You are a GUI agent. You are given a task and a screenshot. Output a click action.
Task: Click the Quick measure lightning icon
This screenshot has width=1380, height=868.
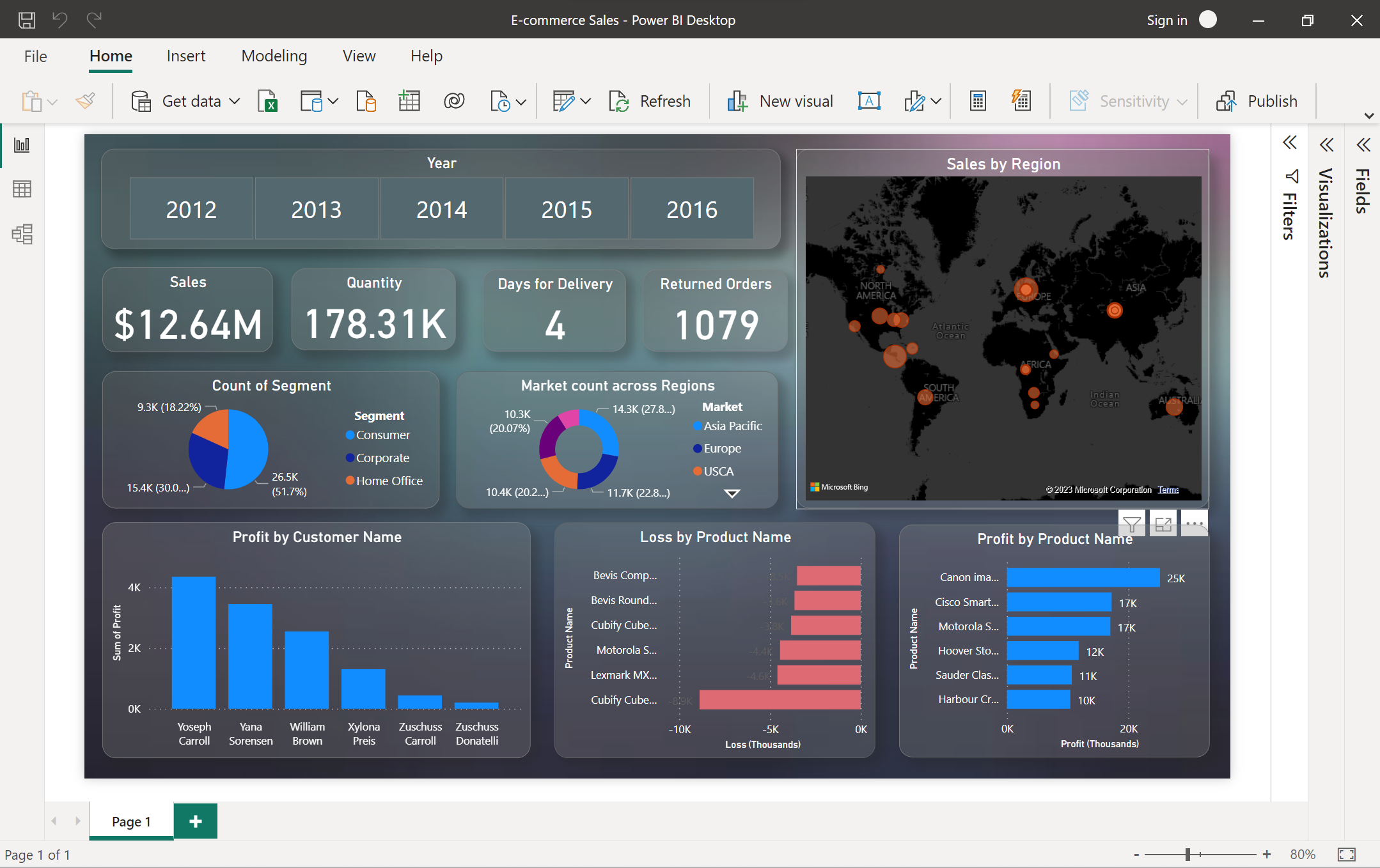point(1021,101)
